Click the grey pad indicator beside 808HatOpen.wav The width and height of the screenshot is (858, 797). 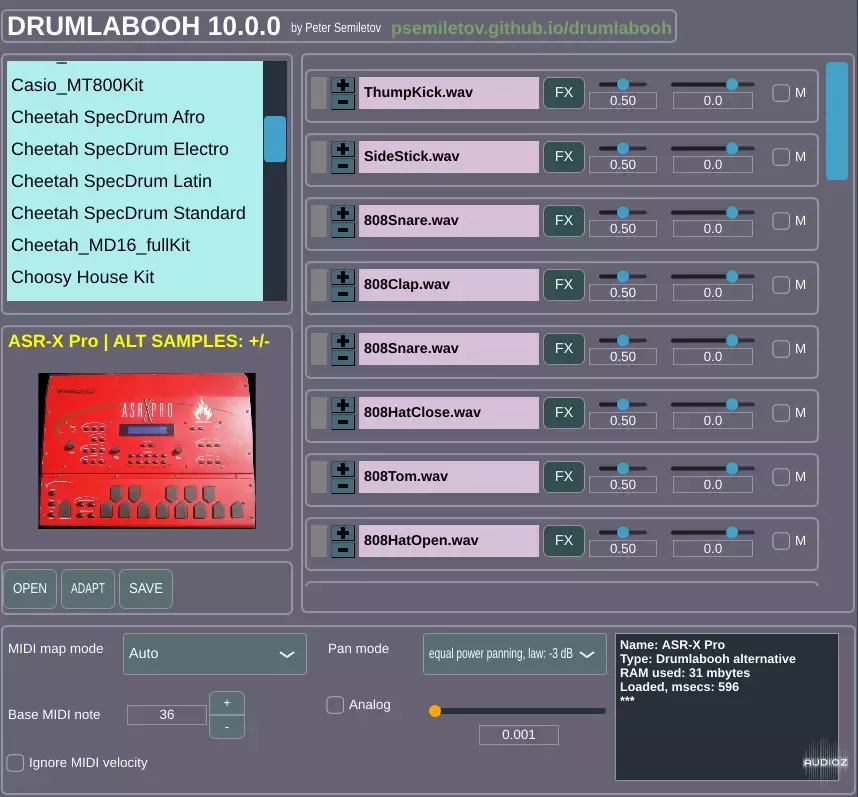click(319, 540)
